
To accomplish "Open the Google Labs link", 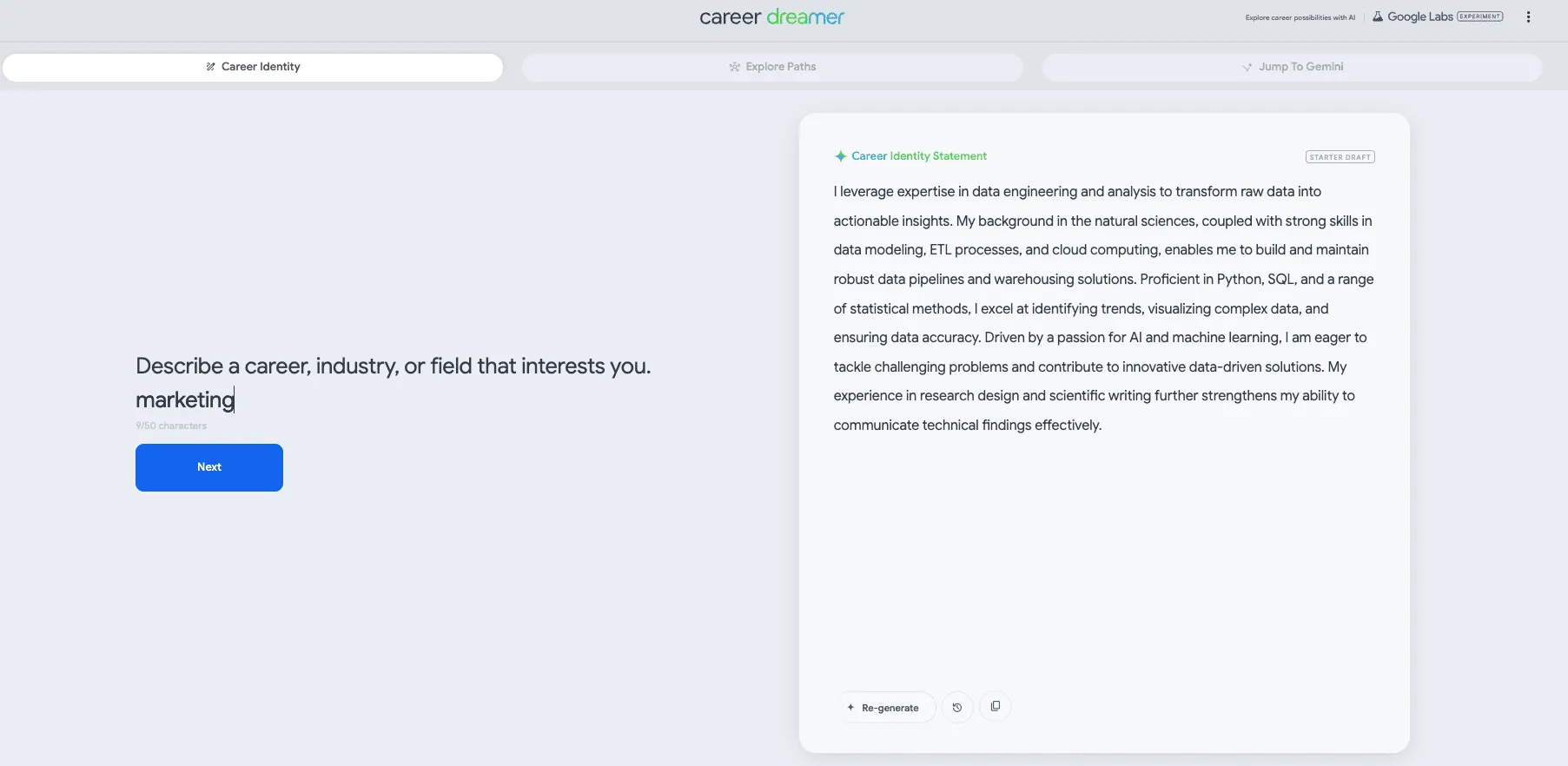I will click(x=1420, y=17).
